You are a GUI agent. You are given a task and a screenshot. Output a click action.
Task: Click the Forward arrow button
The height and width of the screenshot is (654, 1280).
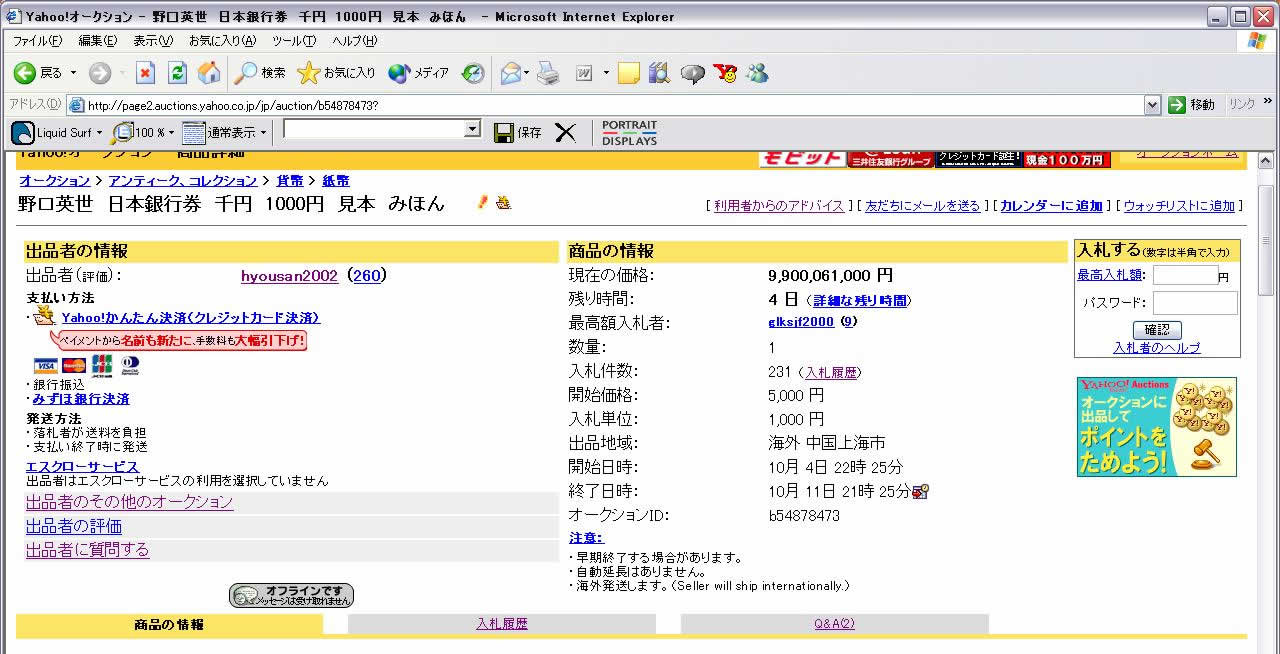[x=99, y=73]
